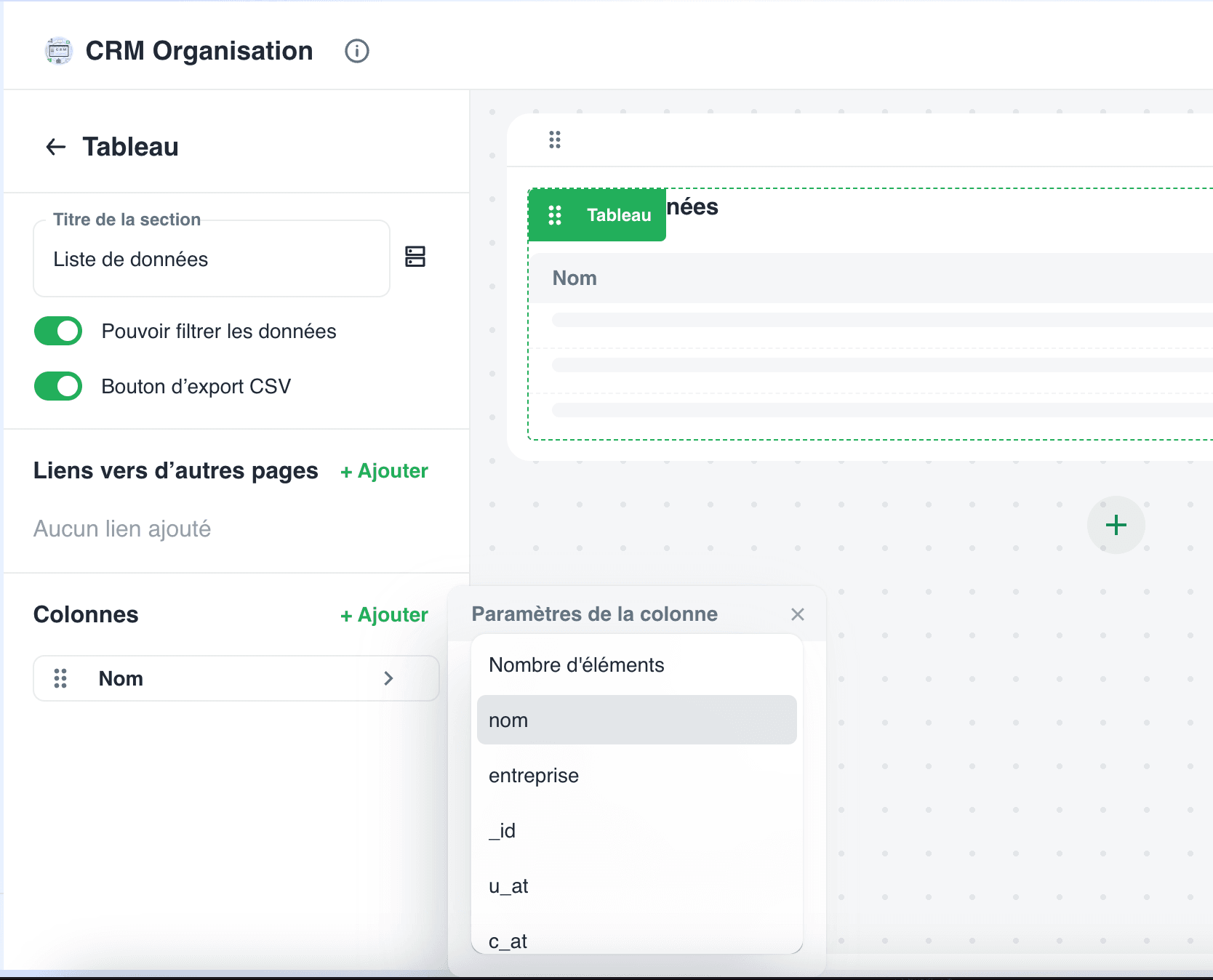Add a column via Ajouter next to Colonnes
This screenshot has width=1213, height=980.
(x=384, y=615)
